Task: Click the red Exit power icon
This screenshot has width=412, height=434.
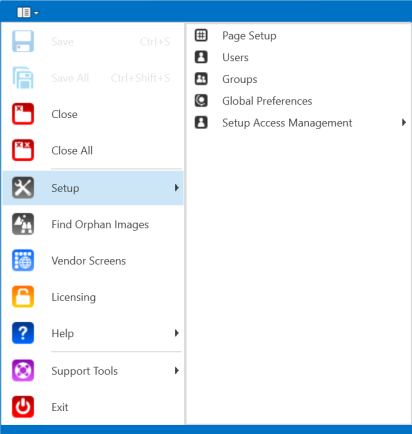Action: (23, 407)
